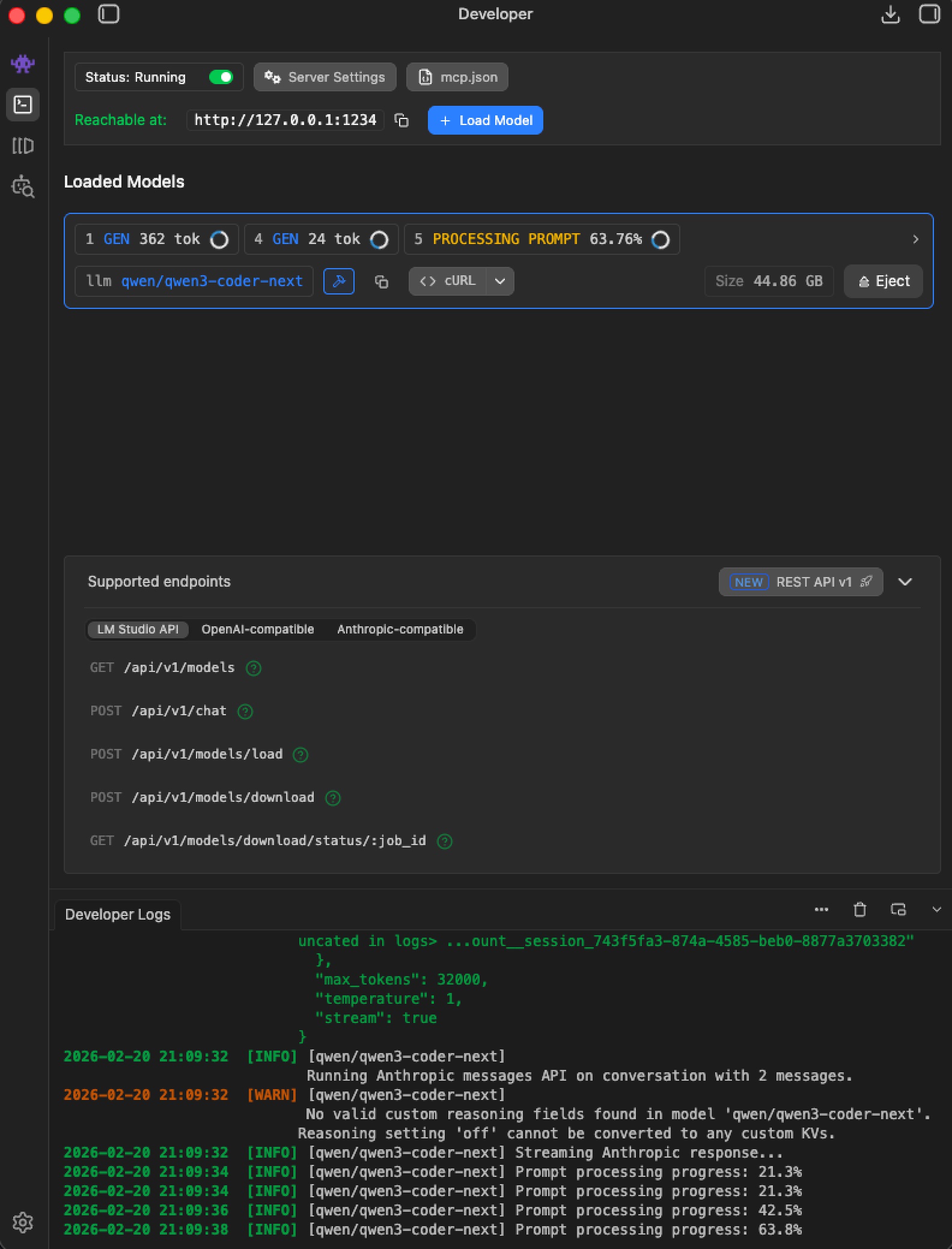Screen dimensions: 952x1249
Task: Open the Chat view from the sidebar robot icon
Action: pos(23,64)
